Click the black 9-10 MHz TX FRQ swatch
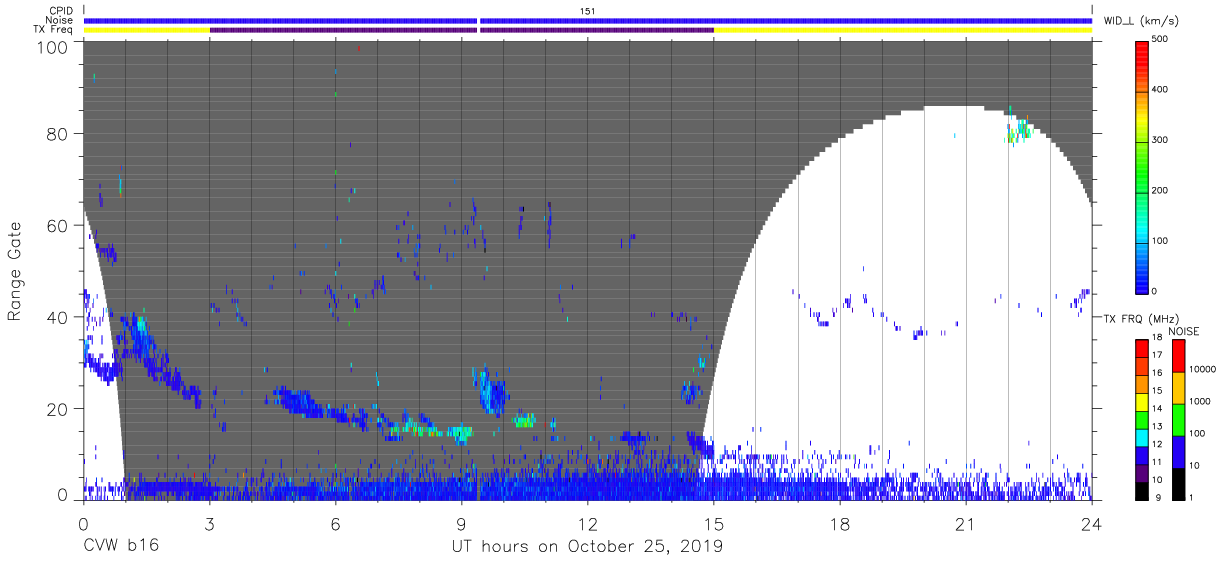The height and width of the screenshot is (567, 1228). (1141, 489)
